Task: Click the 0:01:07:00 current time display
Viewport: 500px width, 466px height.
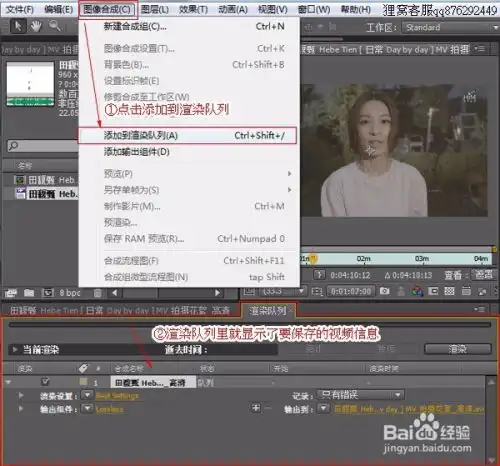Action: point(351,292)
